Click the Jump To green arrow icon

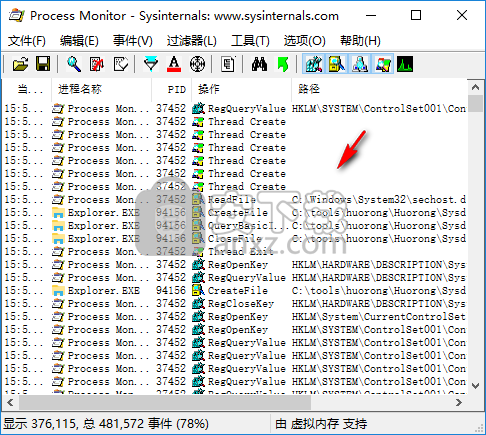[x=283, y=64]
